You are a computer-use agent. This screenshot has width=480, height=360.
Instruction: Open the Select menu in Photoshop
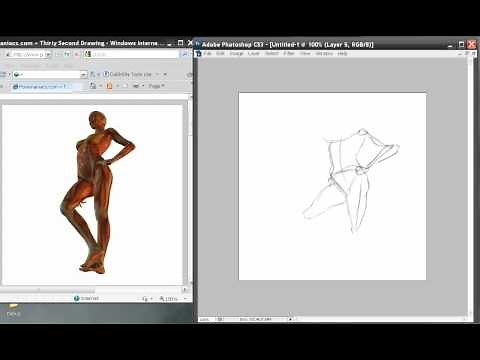tap(272, 53)
